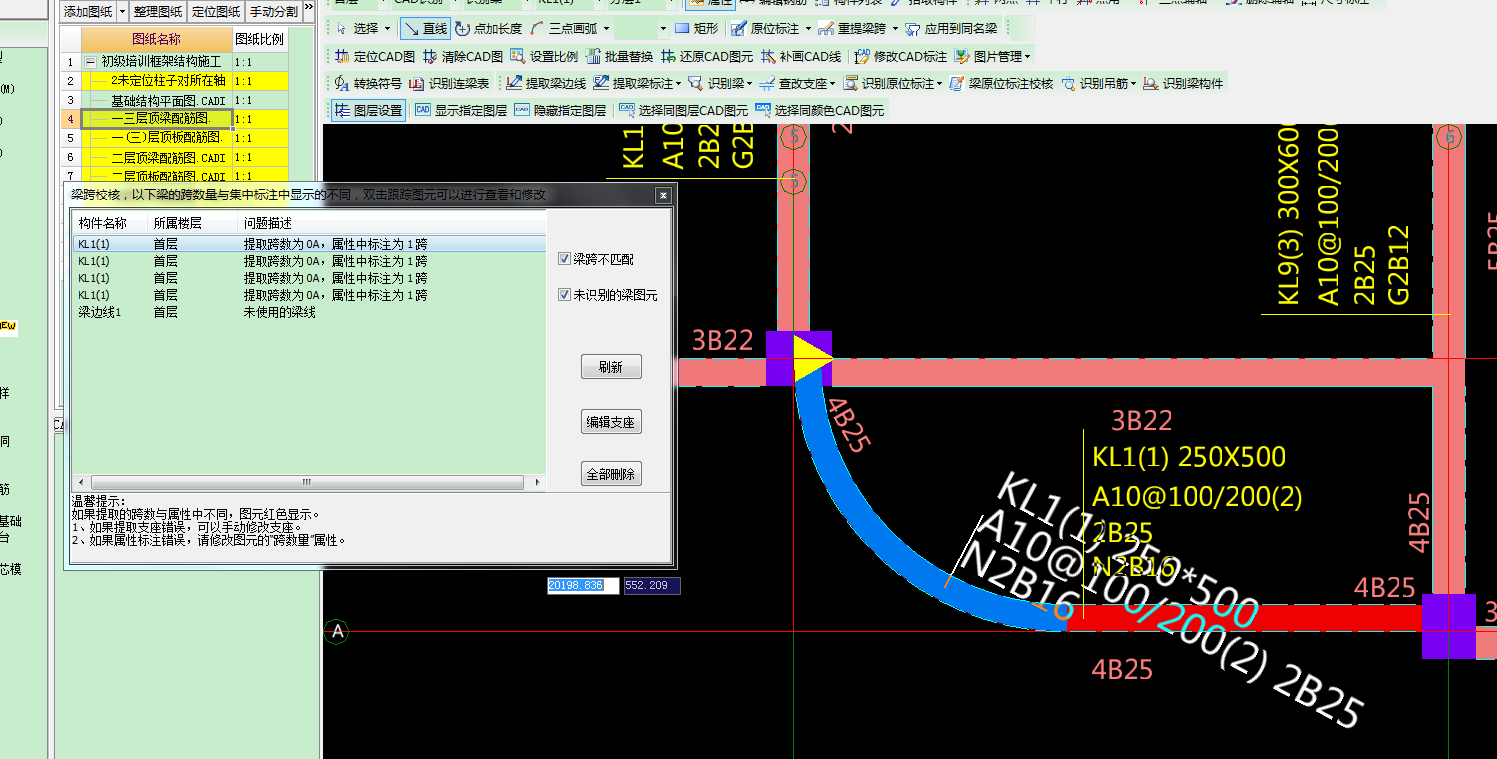Screen dimensions: 1497x759
Task: Close the 梁跨校核 dialog
Action: [661, 195]
